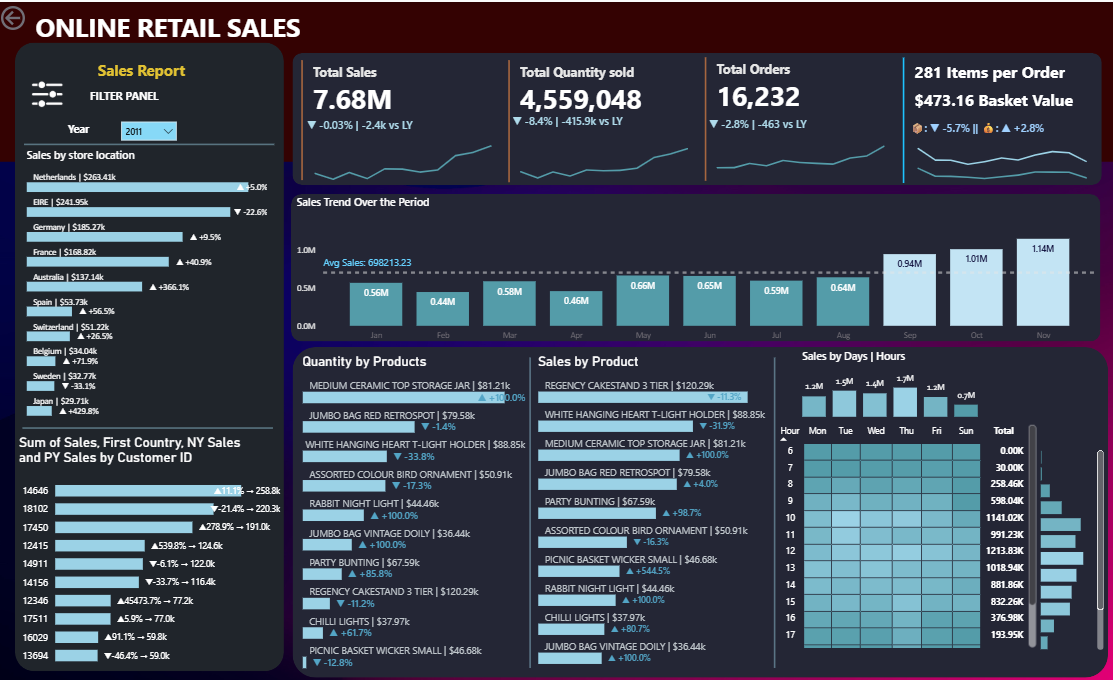Screen dimensions: 1113x680
Task: Select the Mon day bar labeled 1.2M
Action: pyautogui.click(x=814, y=406)
